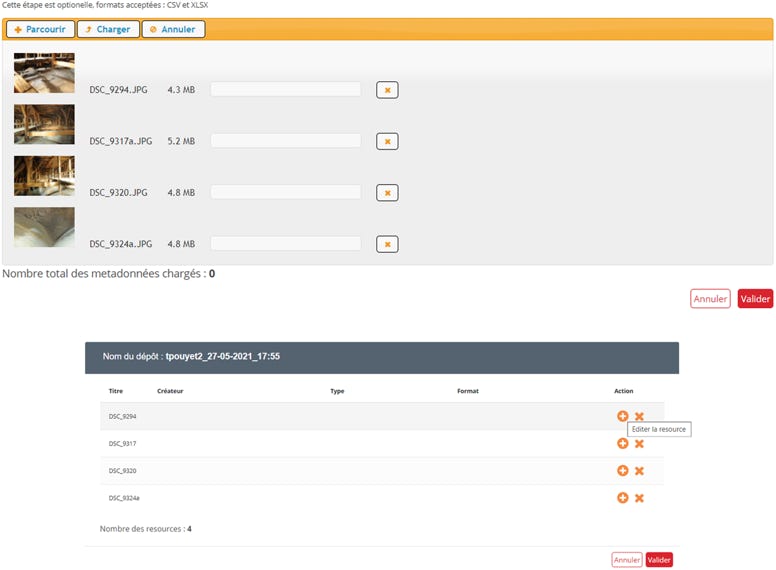Remove DSC_9324a.JPG from upload queue
This screenshot has height=570, width=776.
point(387,244)
